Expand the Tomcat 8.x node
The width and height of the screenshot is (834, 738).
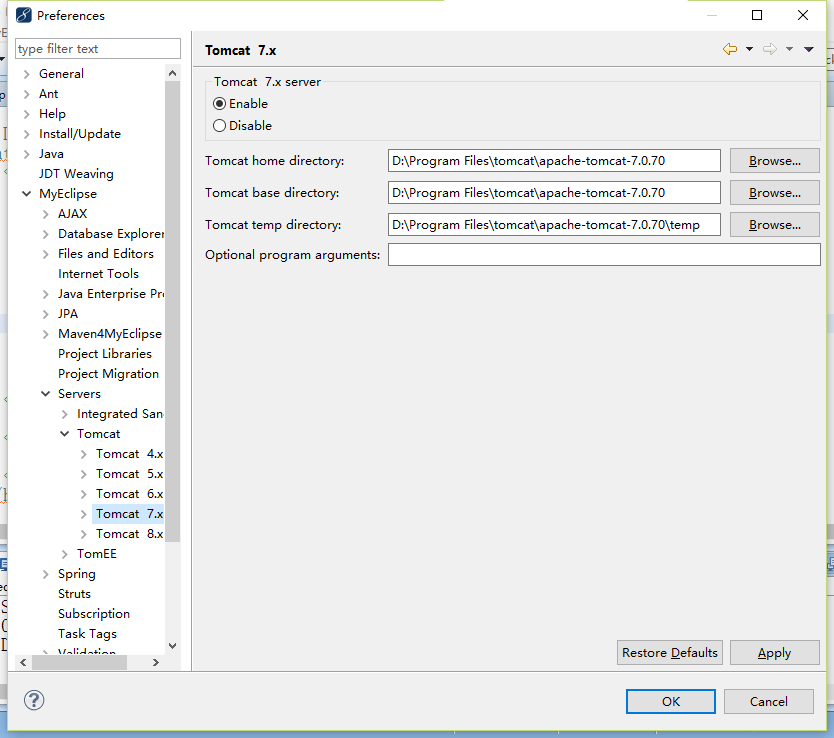tap(84, 534)
